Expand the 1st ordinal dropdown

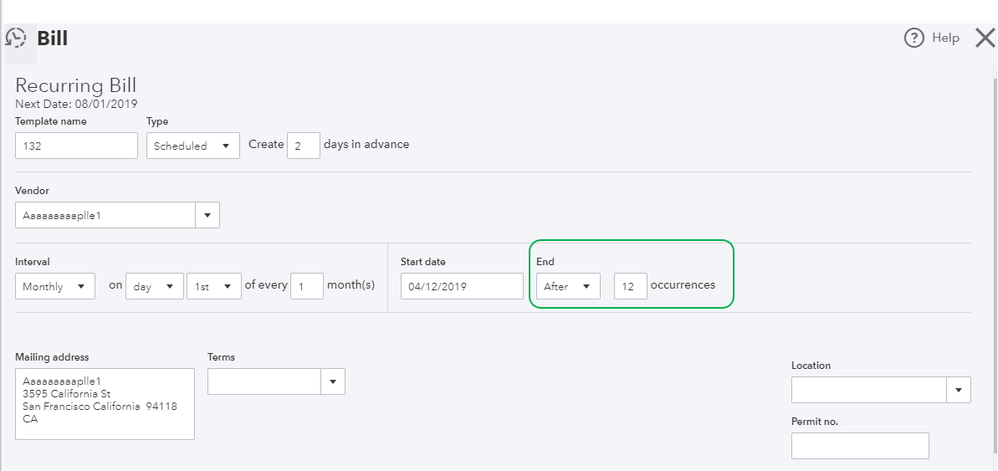click(213, 286)
